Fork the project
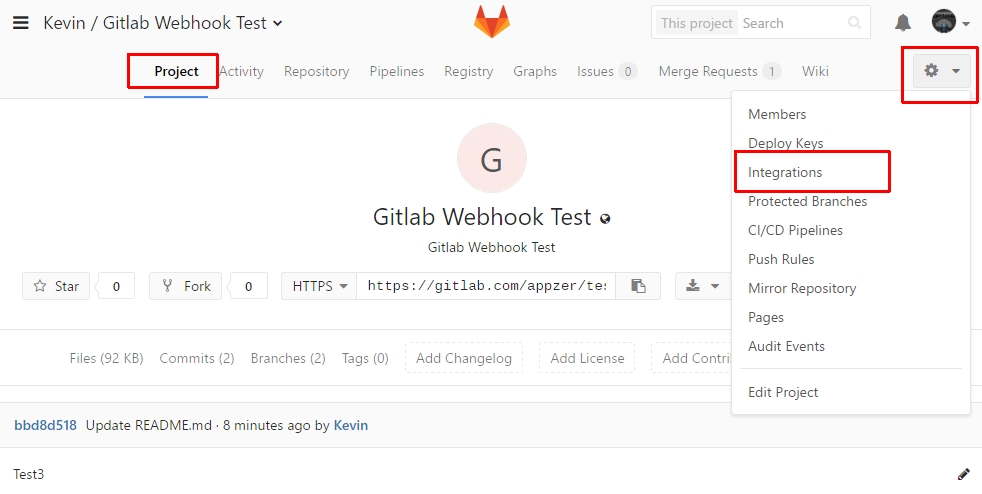This screenshot has width=982, height=494. 185,286
